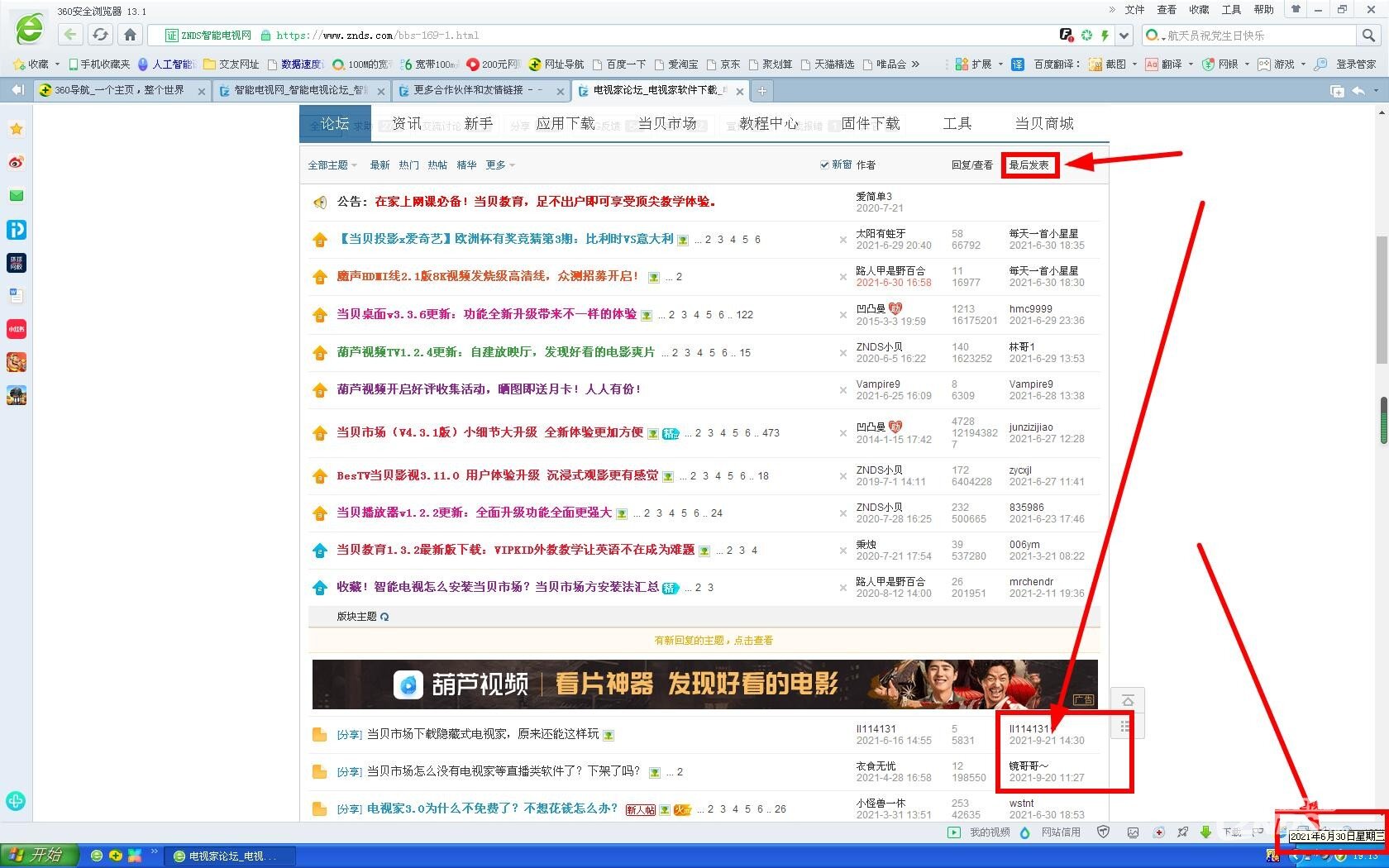Open the 360 browser logo menu

tap(30, 28)
